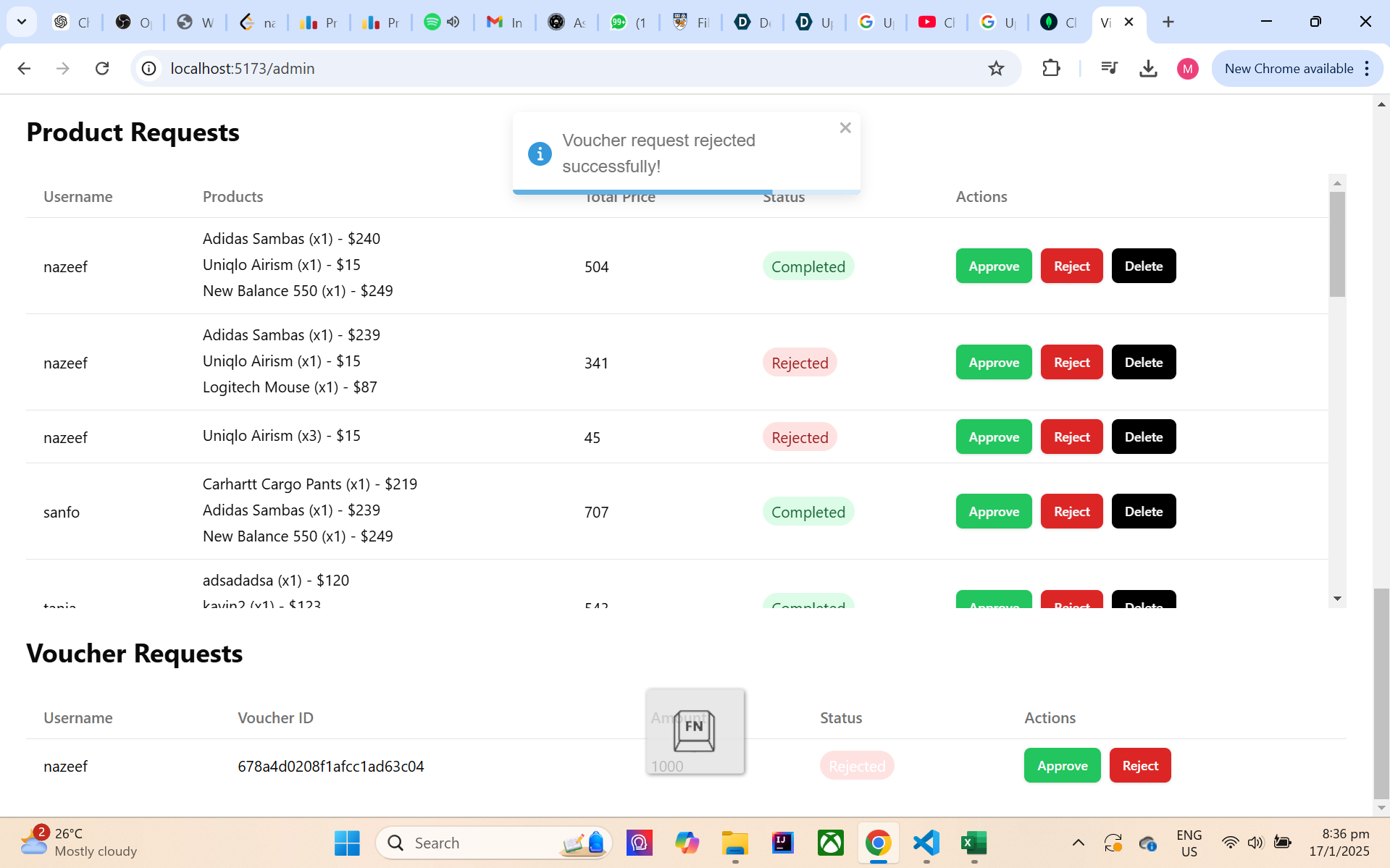Click product requests table scrollbar thumb
Screen dimensions: 1390x868
point(1337,244)
